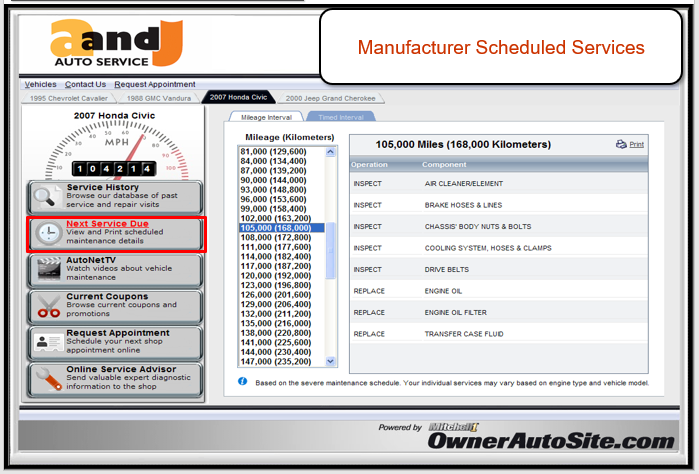Select the 2007 Honda Civic tab
The height and width of the screenshot is (474, 699).
[238, 97]
